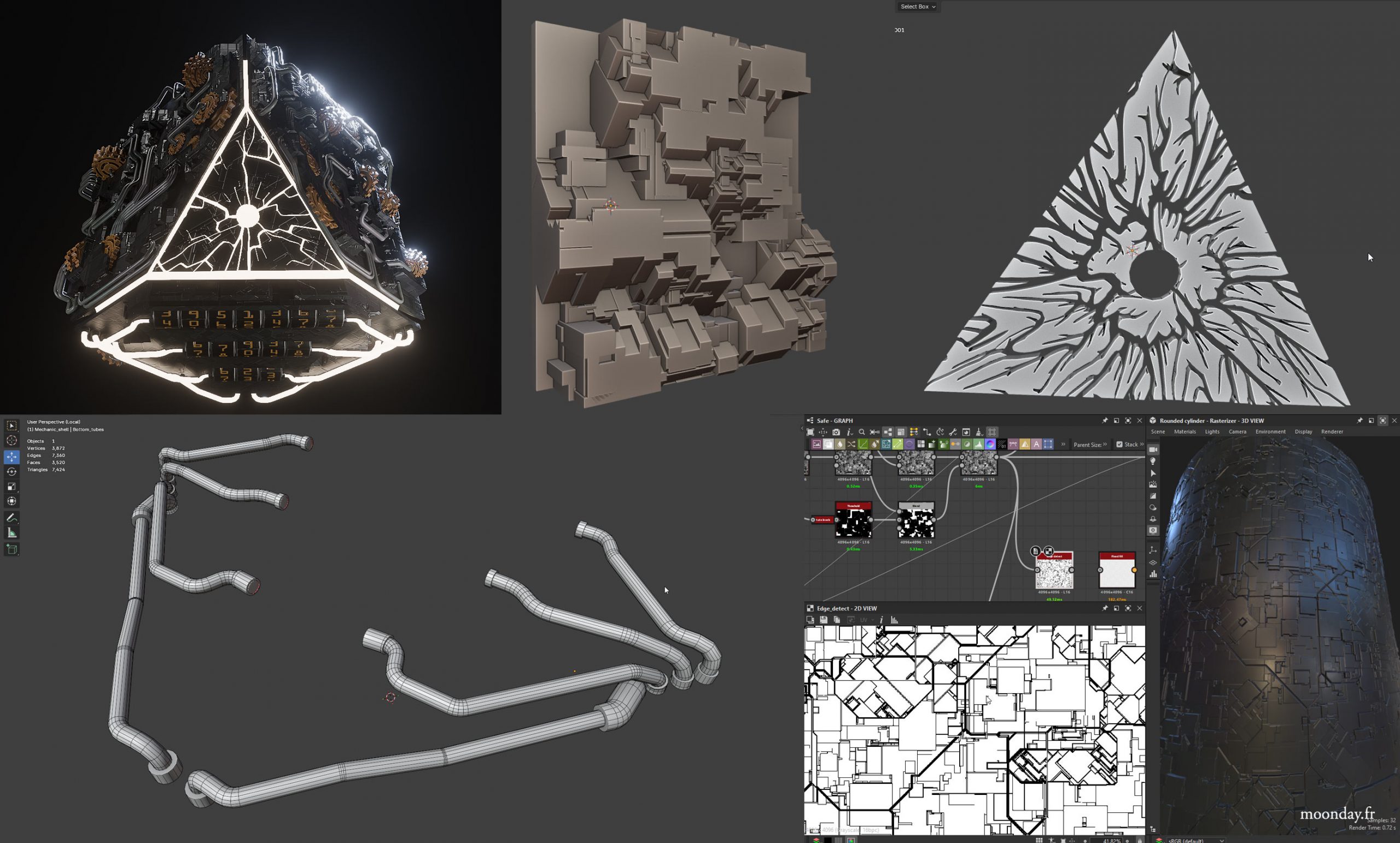Viewport: 1400px width, 843px height.
Task: Select the Blend node thumbnail in graph
Action: point(916,520)
